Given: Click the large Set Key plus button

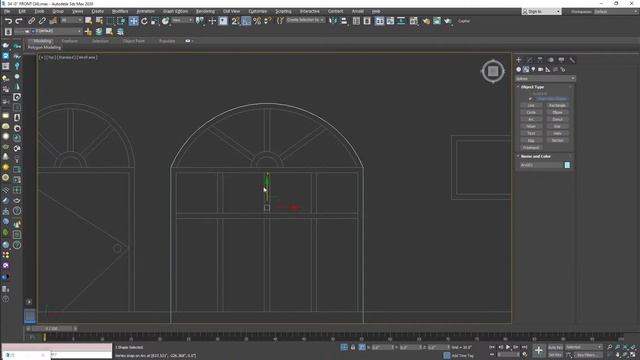Looking at the screenshot, I should coord(539,350).
